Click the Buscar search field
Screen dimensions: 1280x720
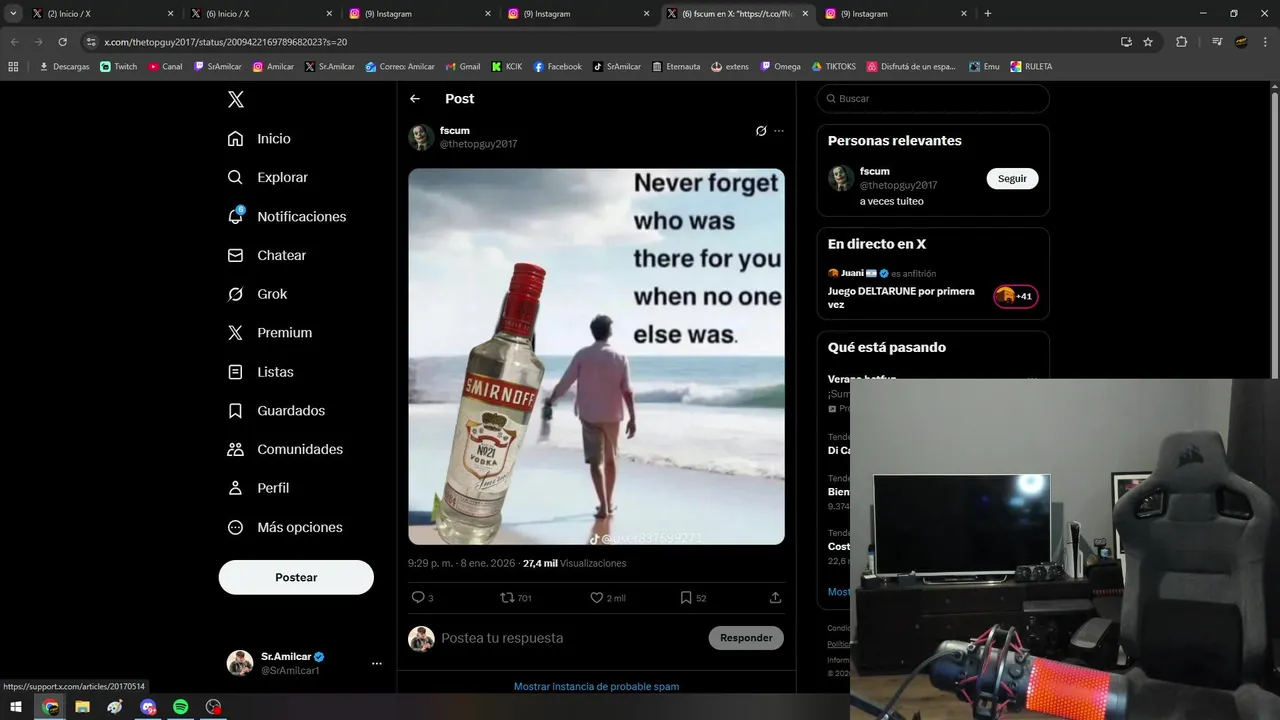[x=933, y=99]
